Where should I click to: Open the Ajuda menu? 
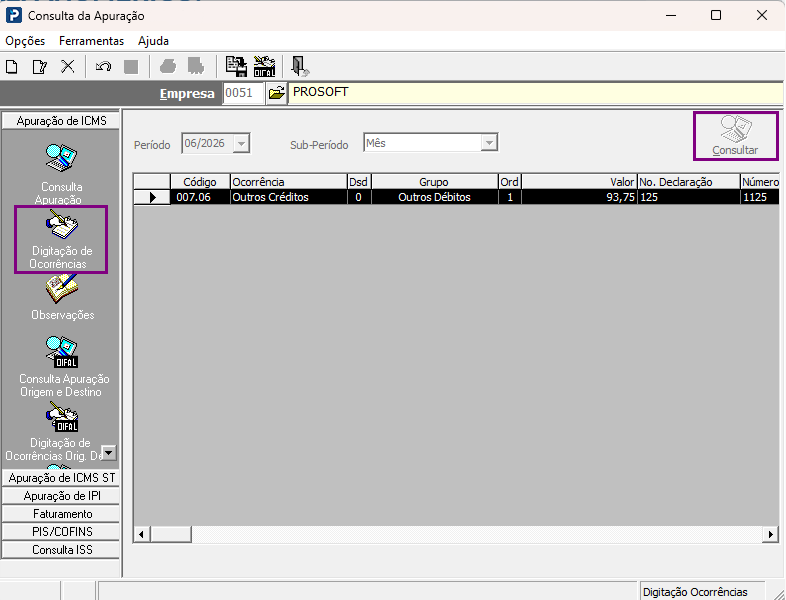(153, 41)
